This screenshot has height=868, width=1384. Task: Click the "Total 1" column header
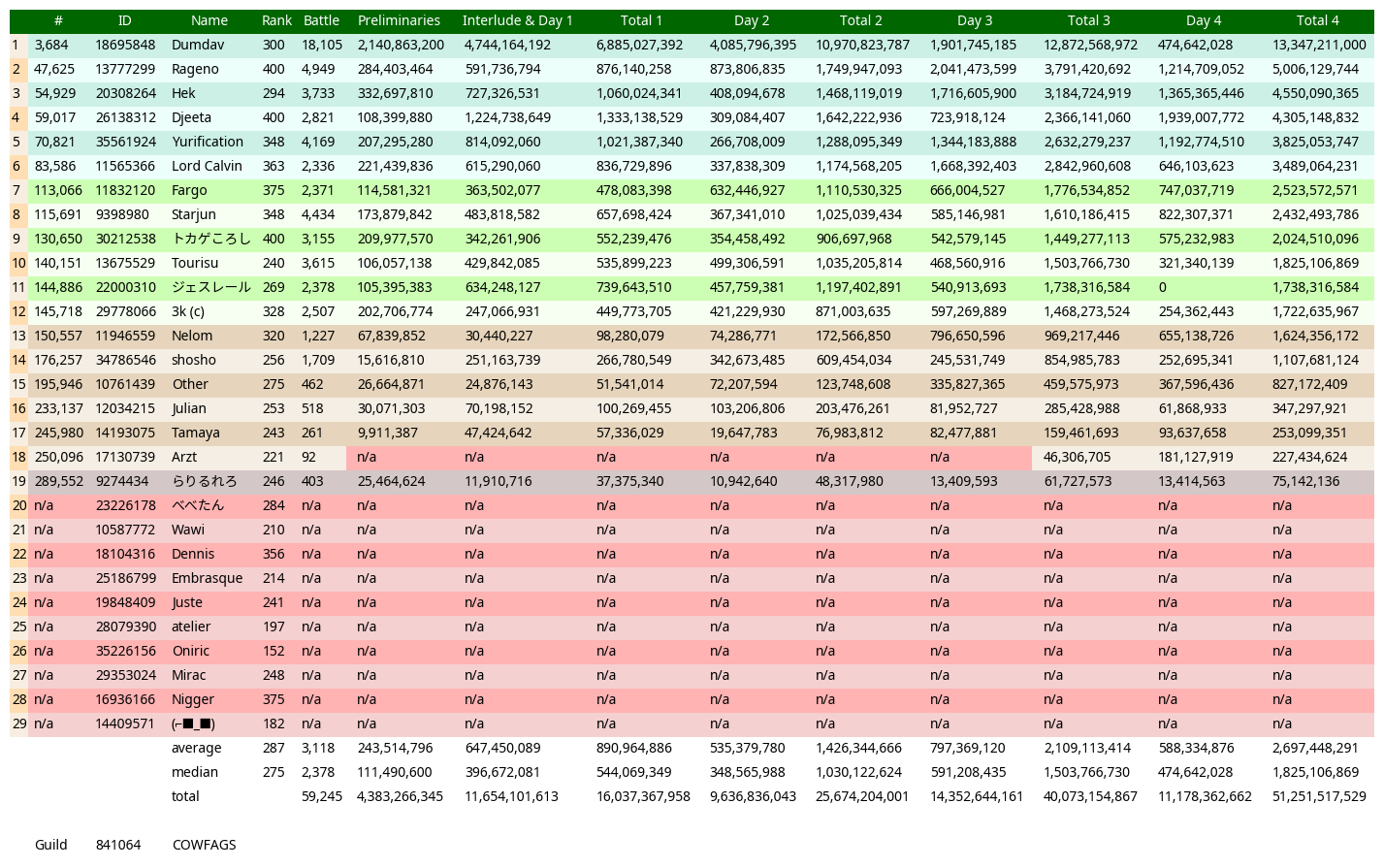click(641, 20)
